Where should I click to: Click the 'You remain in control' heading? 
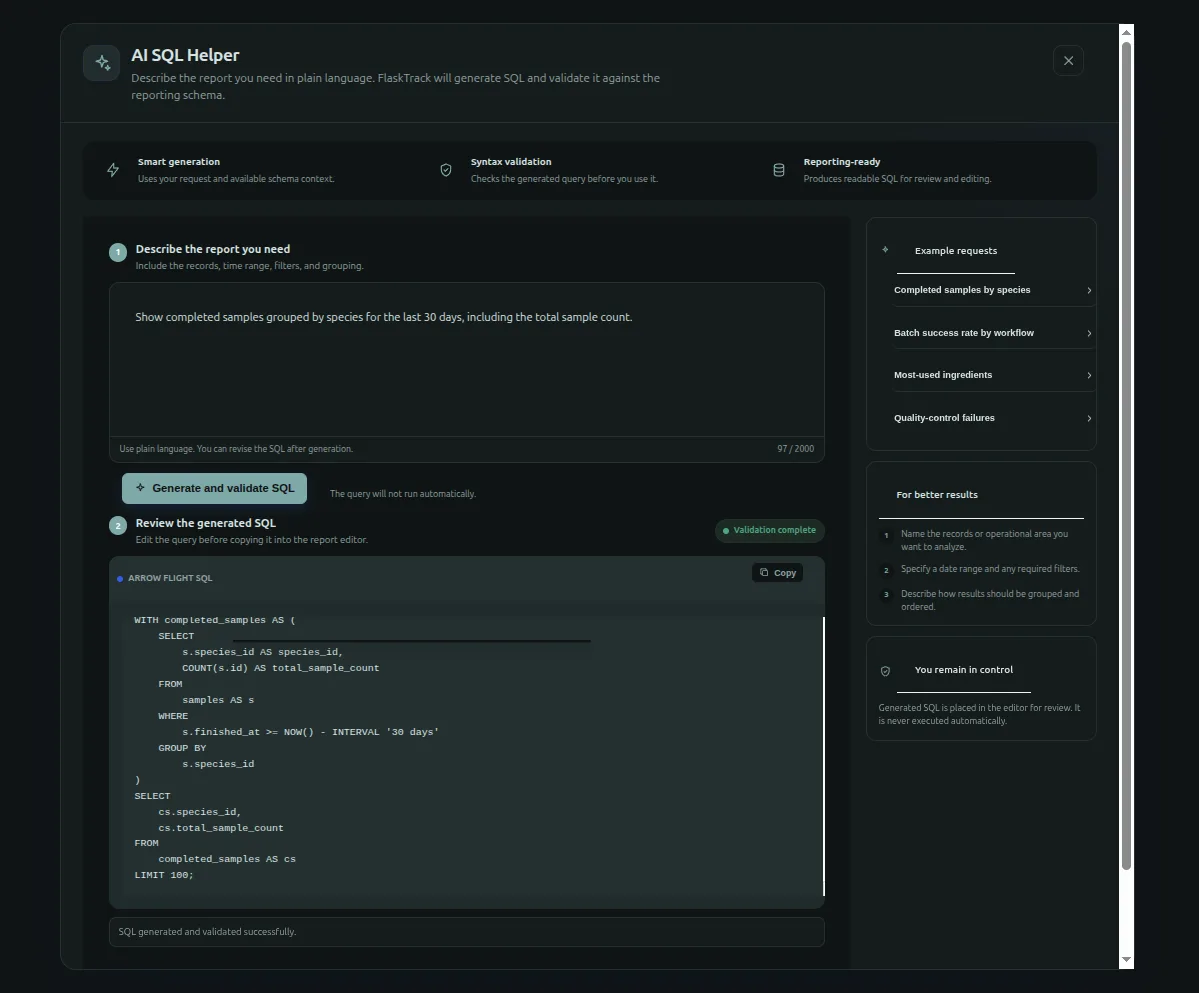coord(963,670)
